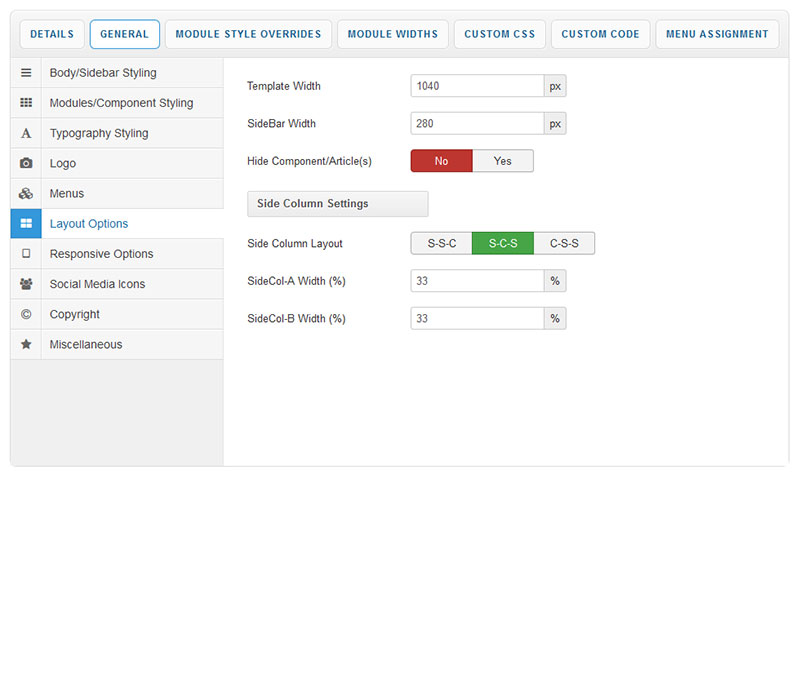Go to the Menu Assignment tab

(717, 34)
